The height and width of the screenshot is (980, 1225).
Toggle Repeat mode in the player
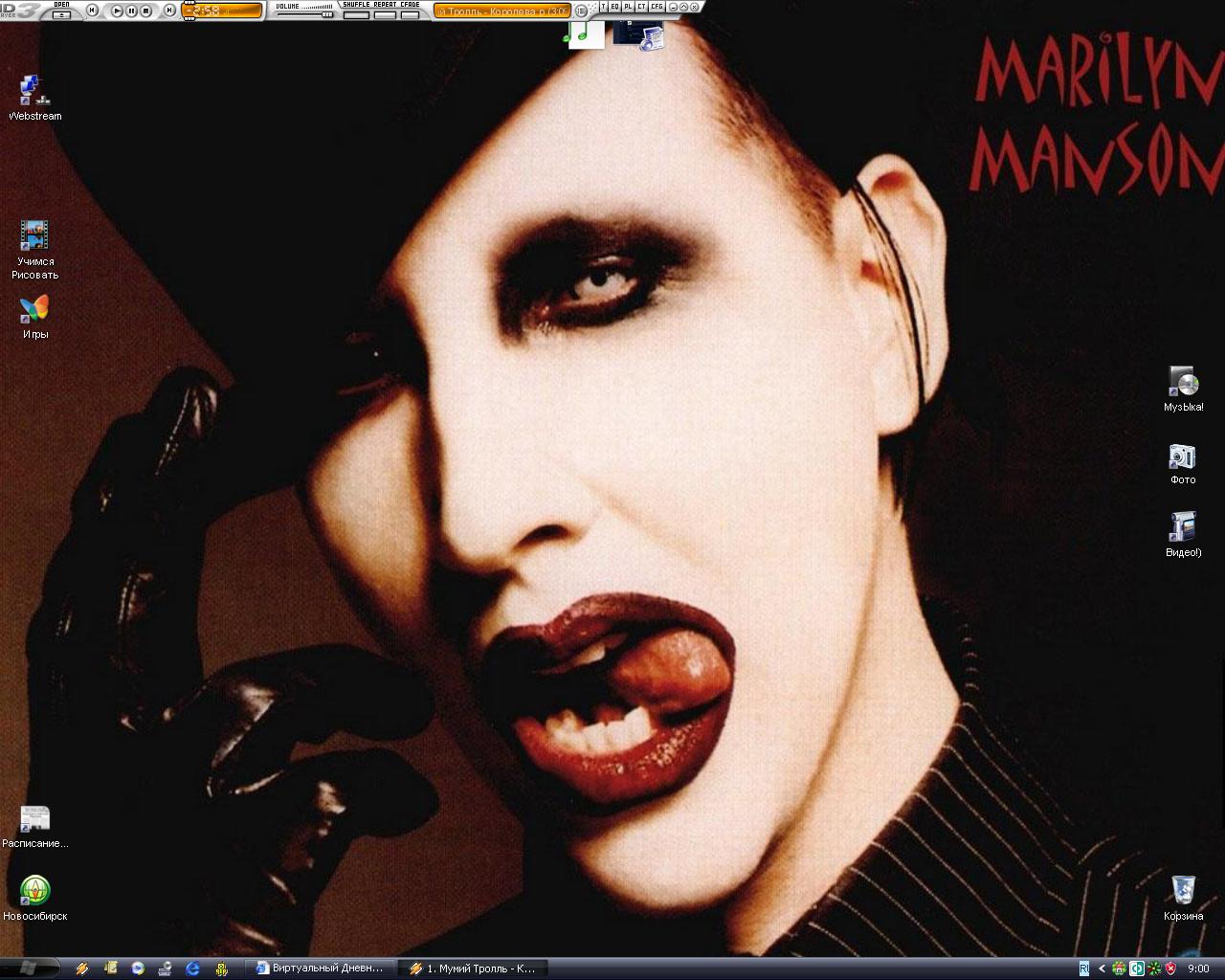coord(385,15)
